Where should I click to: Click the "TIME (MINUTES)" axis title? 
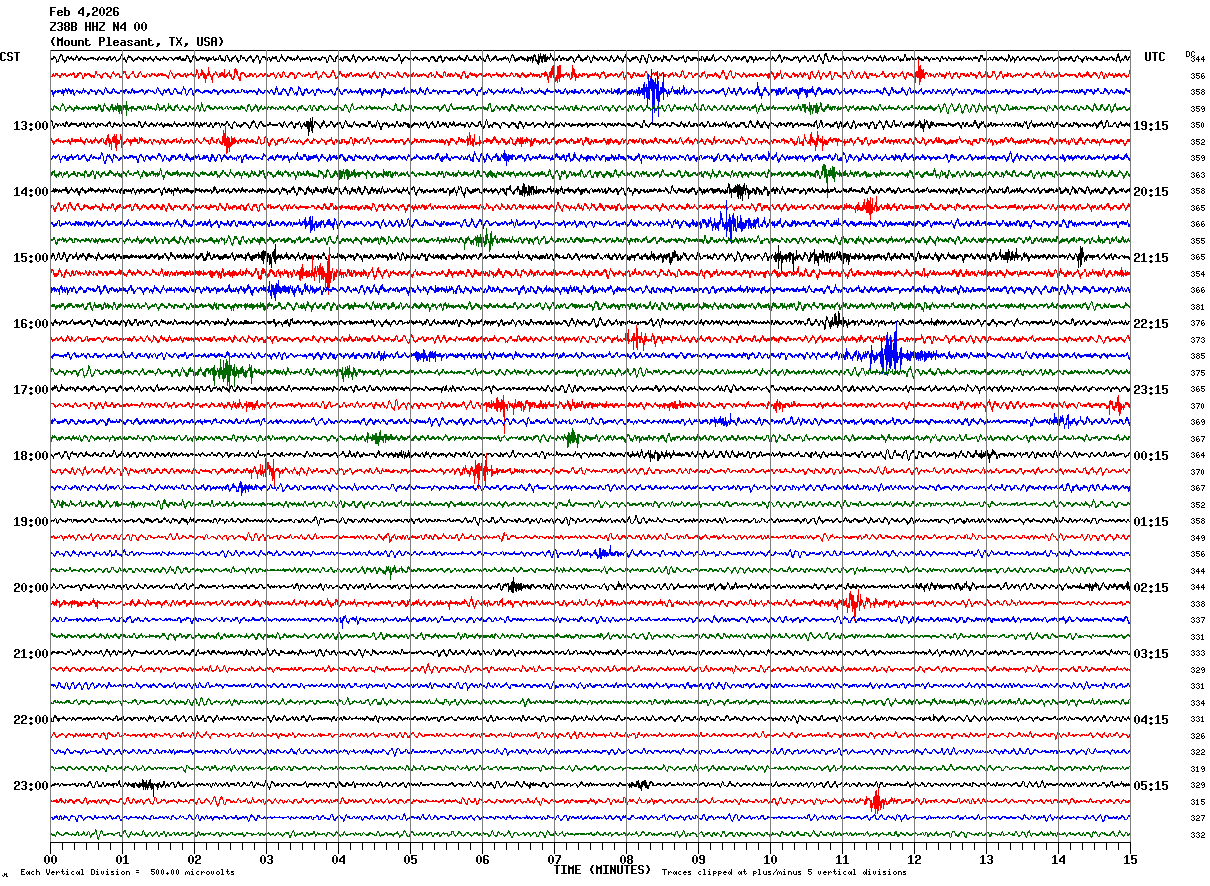tap(602, 870)
